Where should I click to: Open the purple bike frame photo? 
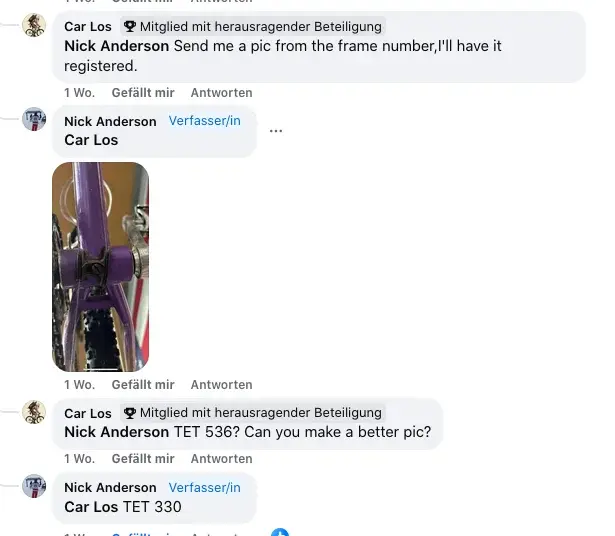click(100, 267)
